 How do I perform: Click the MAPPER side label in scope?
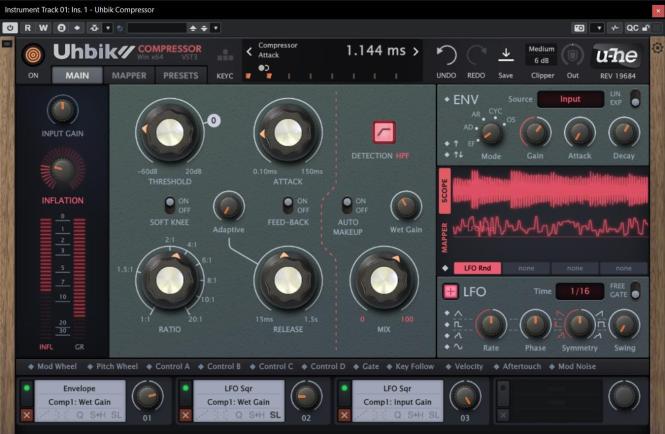click(x=444, y=238)
